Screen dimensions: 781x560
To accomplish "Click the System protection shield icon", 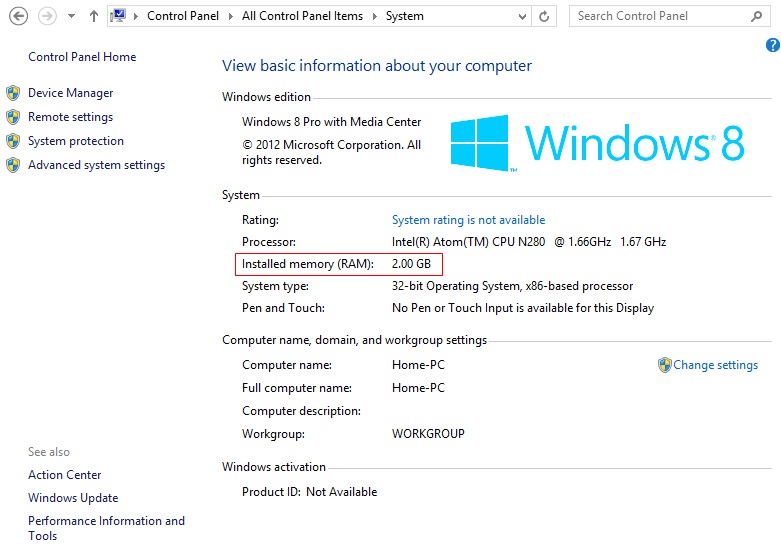I will pos(13,141).
